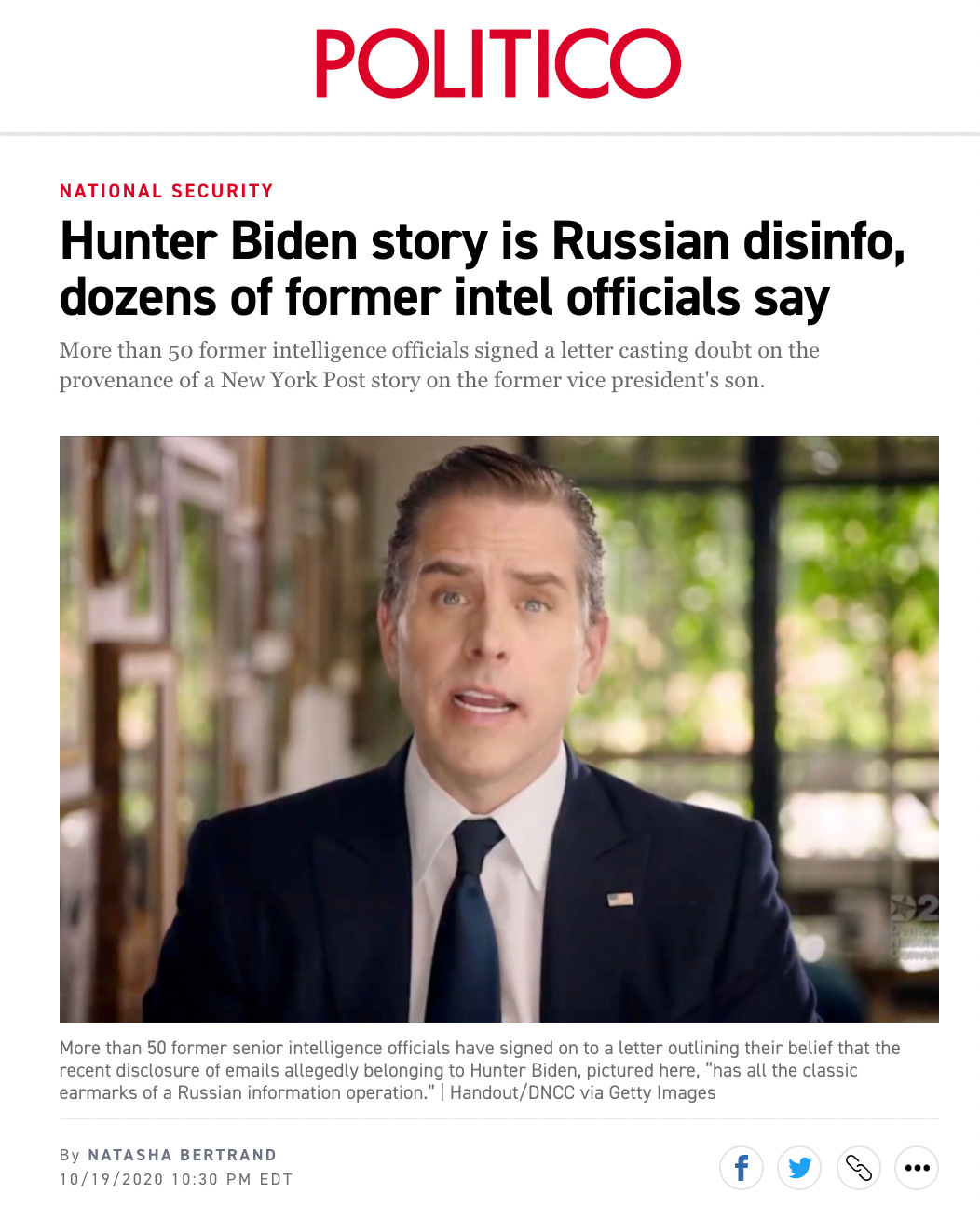Open author page for Natasha Bertrand
The image size is (980, 1220).
coord(183,1155)
